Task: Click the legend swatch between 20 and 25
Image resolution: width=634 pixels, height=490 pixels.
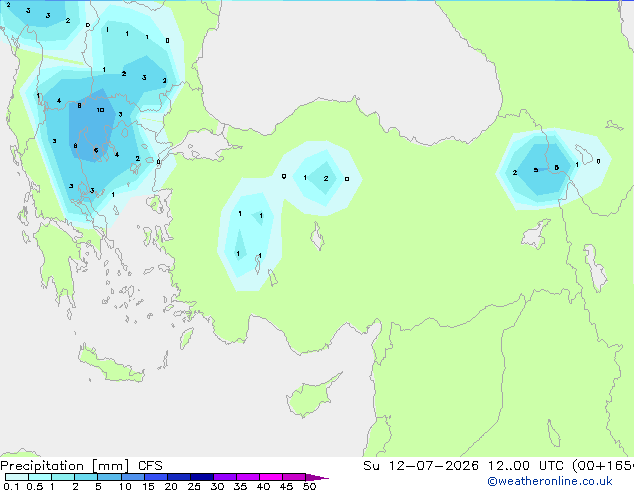Action: tap(178, 477)
